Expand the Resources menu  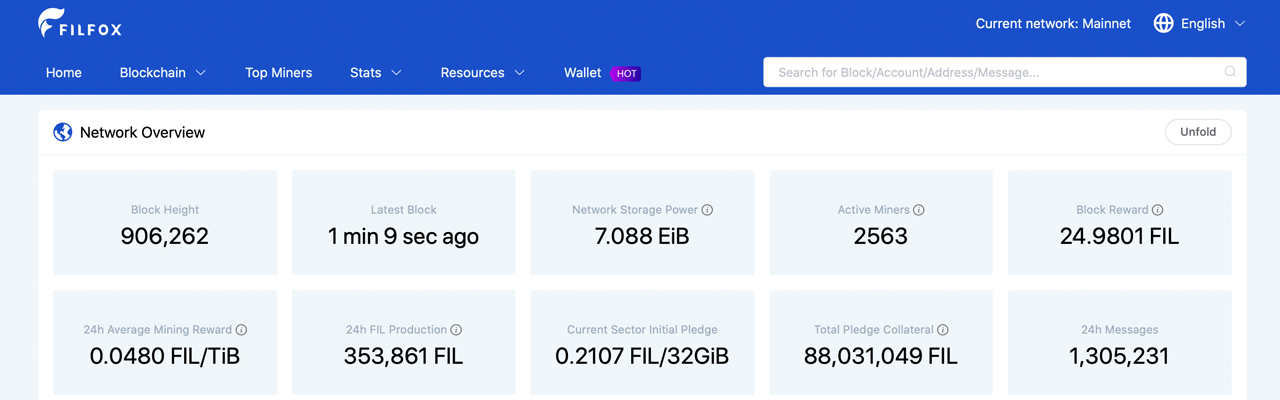coord(483,72)
